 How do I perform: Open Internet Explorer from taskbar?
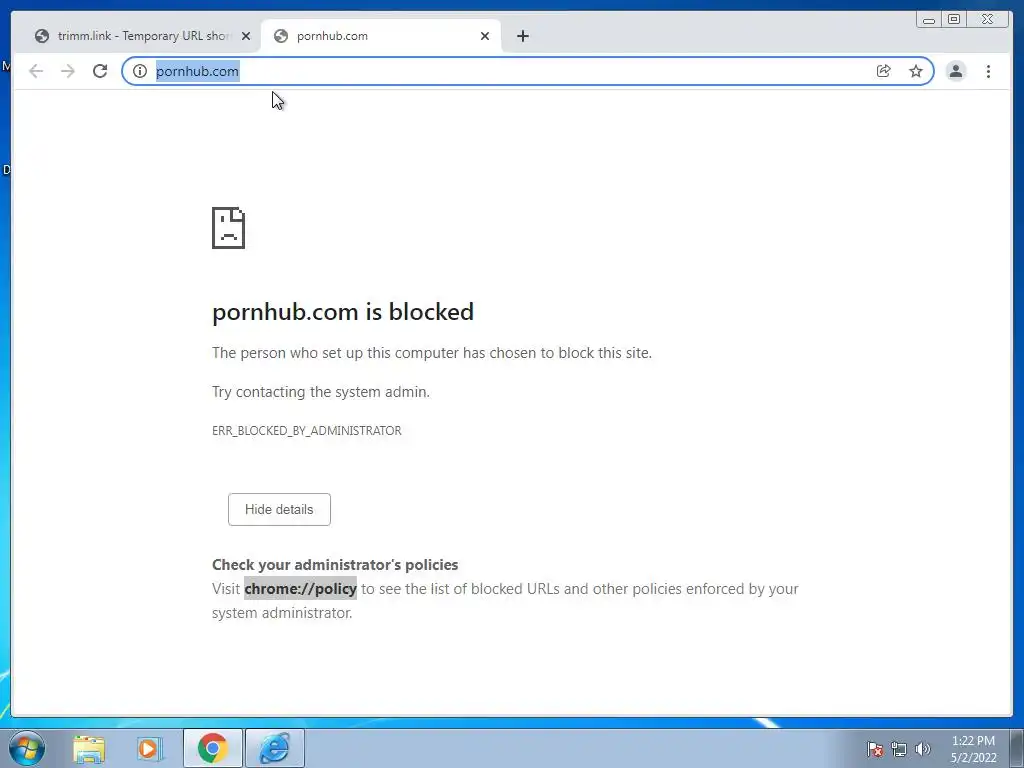click(x=274, y=748)
